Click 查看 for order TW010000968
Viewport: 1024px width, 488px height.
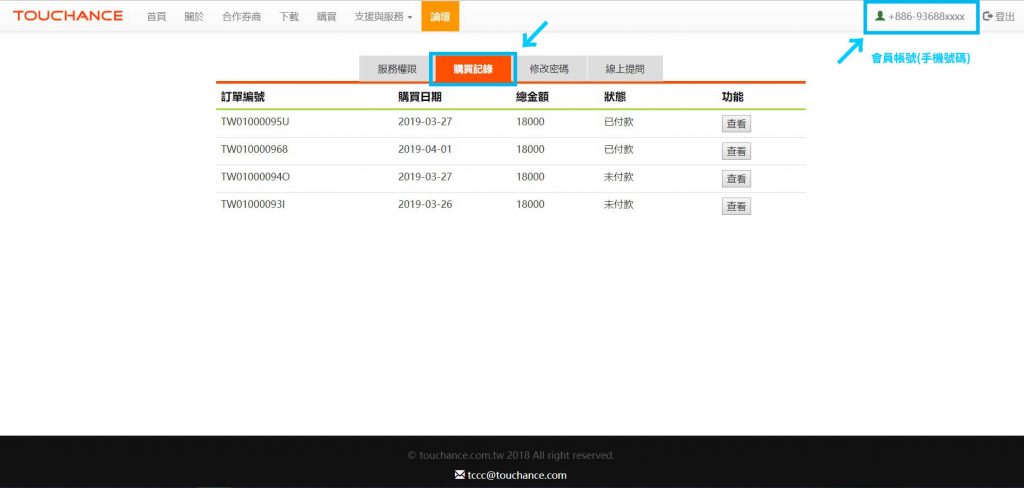(736, 151)
